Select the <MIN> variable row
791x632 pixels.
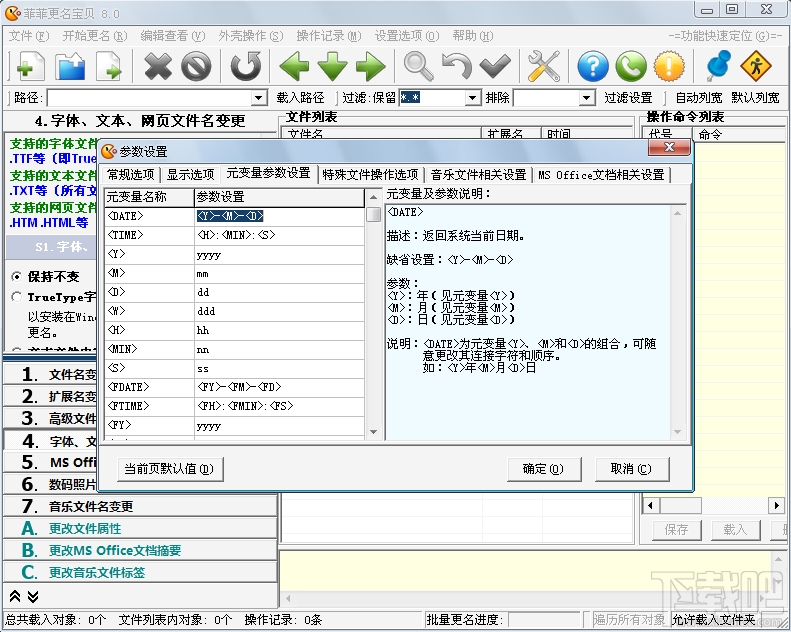coord(235,349)
